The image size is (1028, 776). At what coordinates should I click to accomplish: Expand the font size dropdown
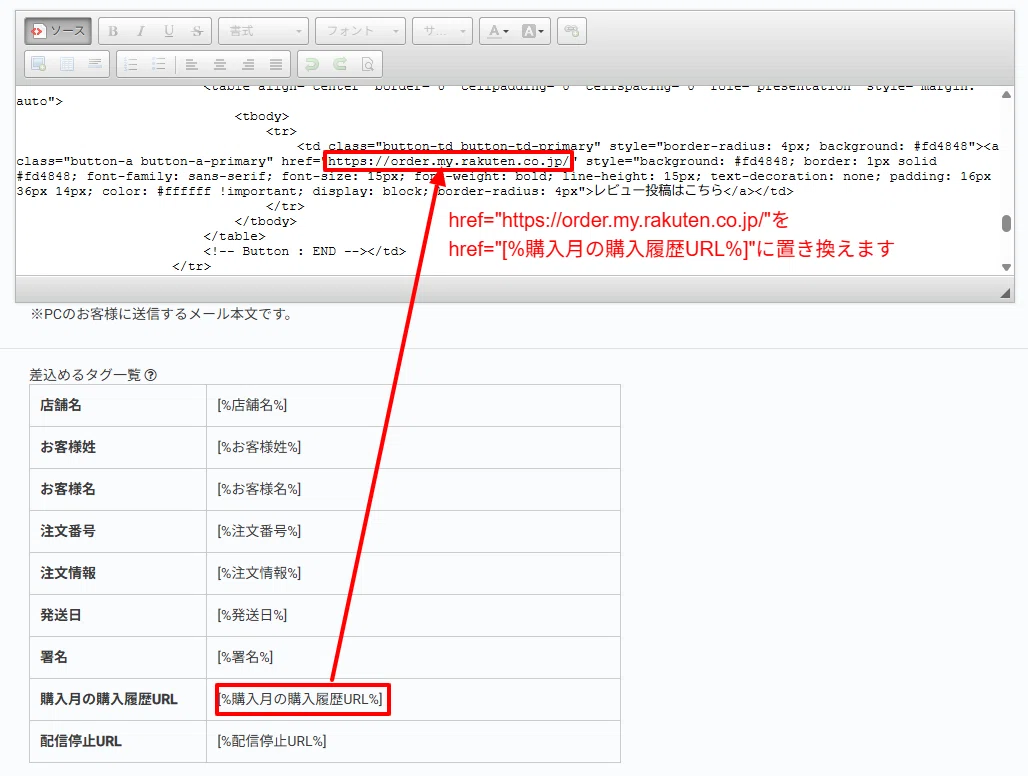[x=443, y=31]
